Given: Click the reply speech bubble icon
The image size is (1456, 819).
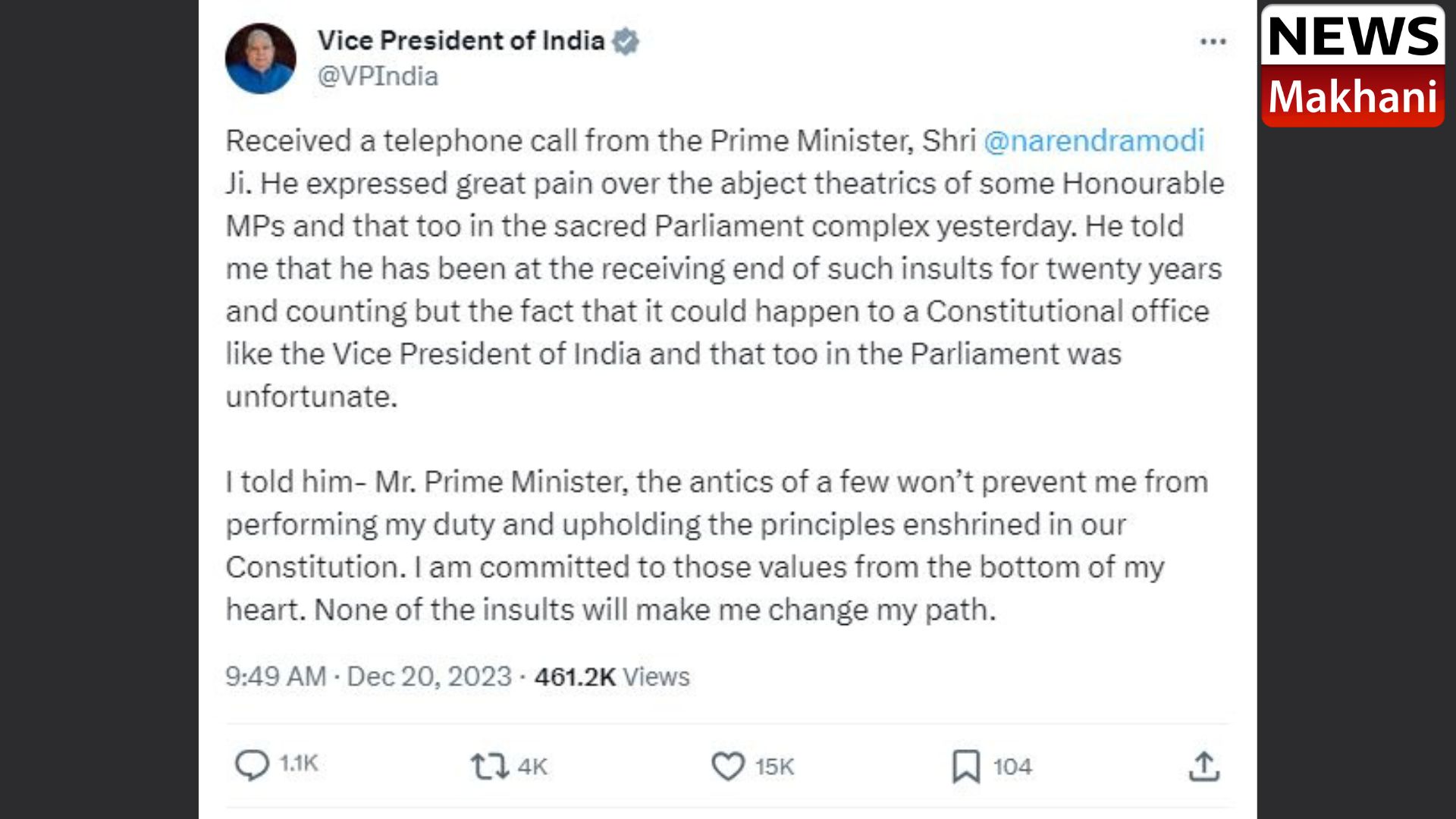Looking at the screenshot, I should click(x=252, y=764).
